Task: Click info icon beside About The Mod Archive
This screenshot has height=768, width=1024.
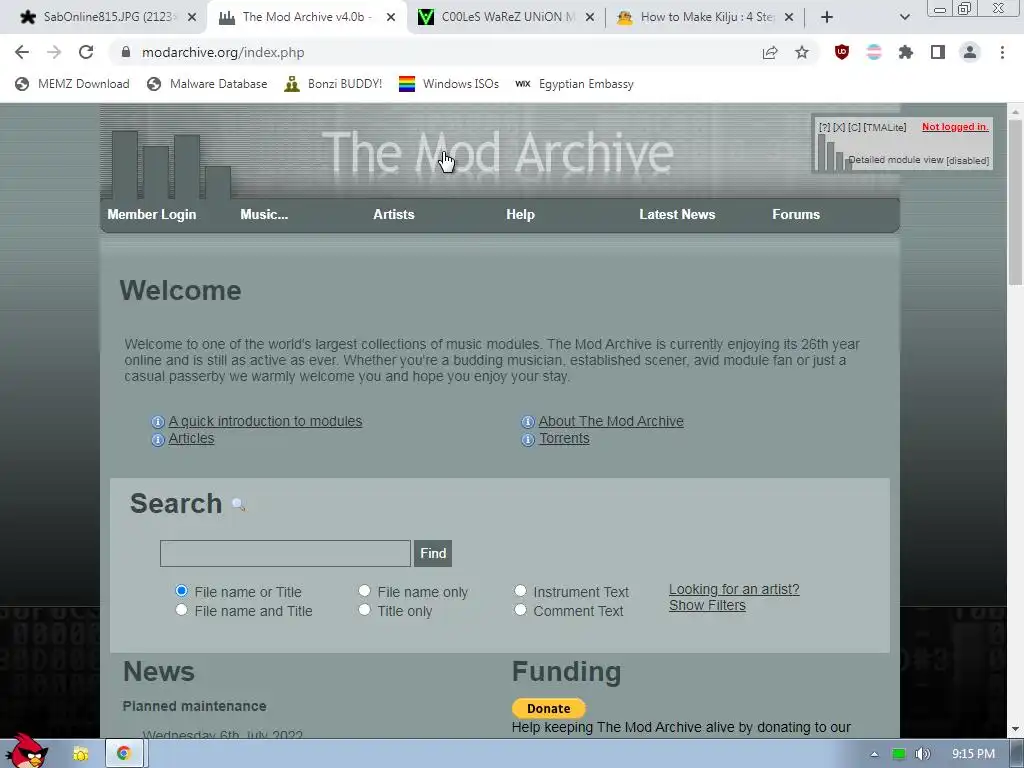Action: pos(528,422)
